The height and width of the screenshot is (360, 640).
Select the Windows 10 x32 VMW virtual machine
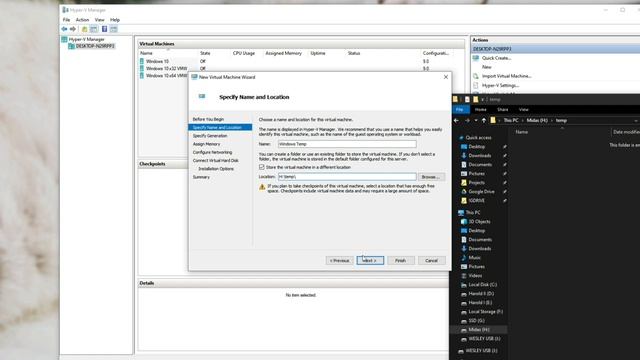click(166, 69)
